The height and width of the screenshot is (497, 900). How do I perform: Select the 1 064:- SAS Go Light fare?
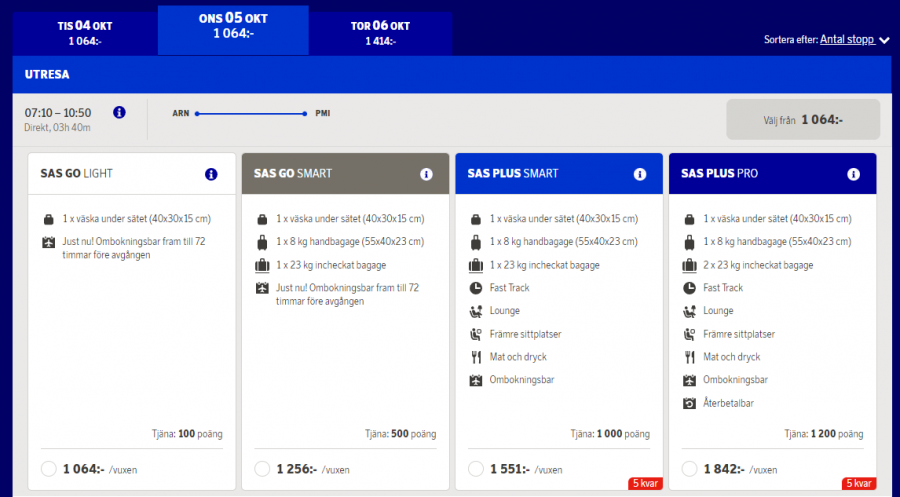click(49, 469)
